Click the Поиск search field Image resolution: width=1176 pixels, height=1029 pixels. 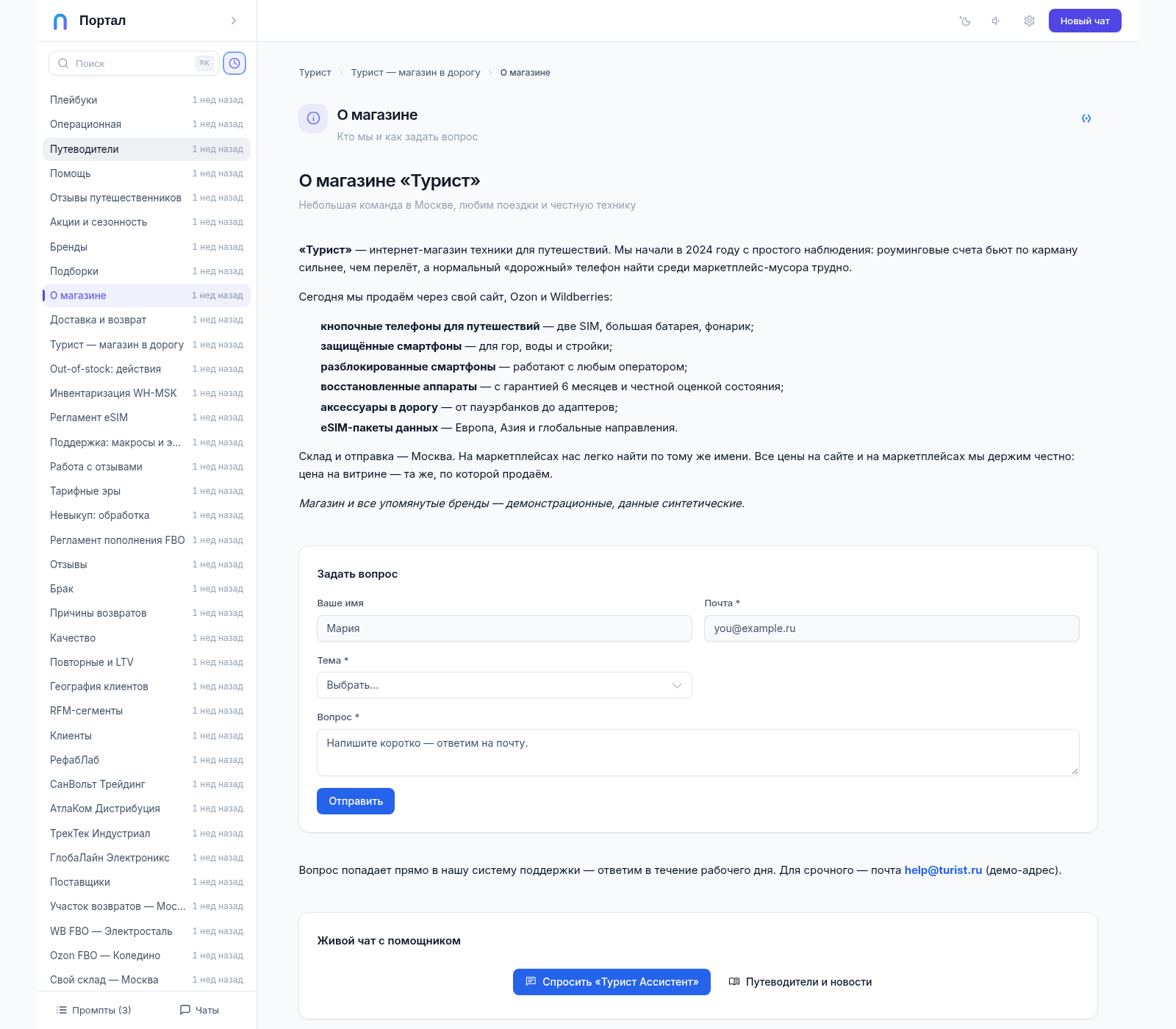(x=134, y=63)
